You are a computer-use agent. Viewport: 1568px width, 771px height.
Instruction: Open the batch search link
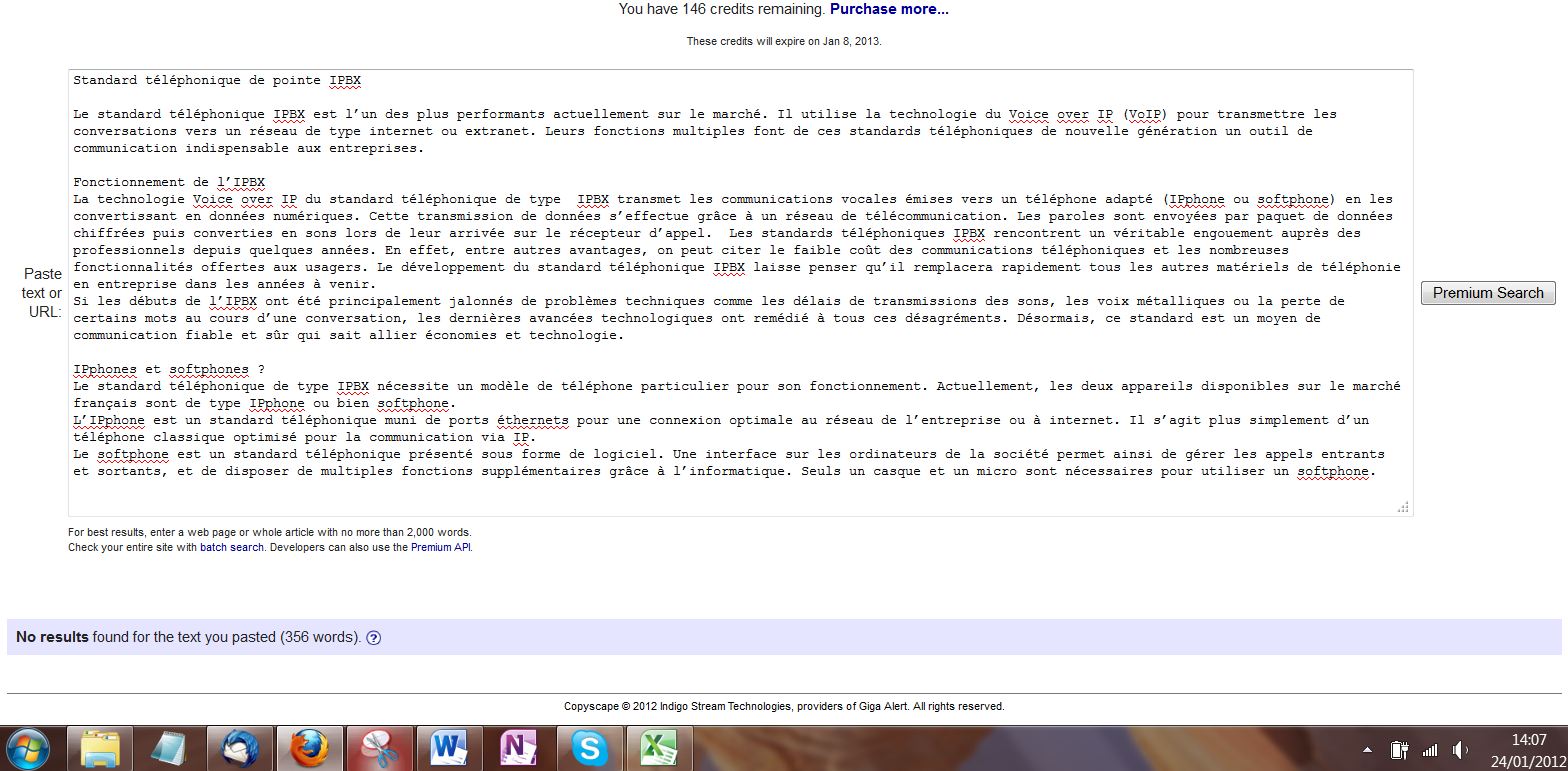coord(232,548)
